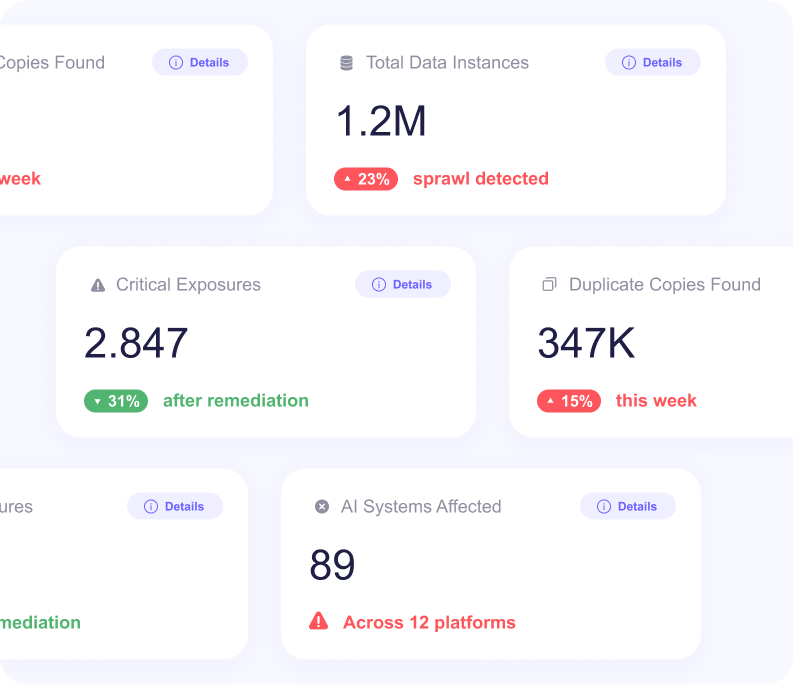Select the 347K duplicate copies value
Screen dimensions: 793x685
586,344
